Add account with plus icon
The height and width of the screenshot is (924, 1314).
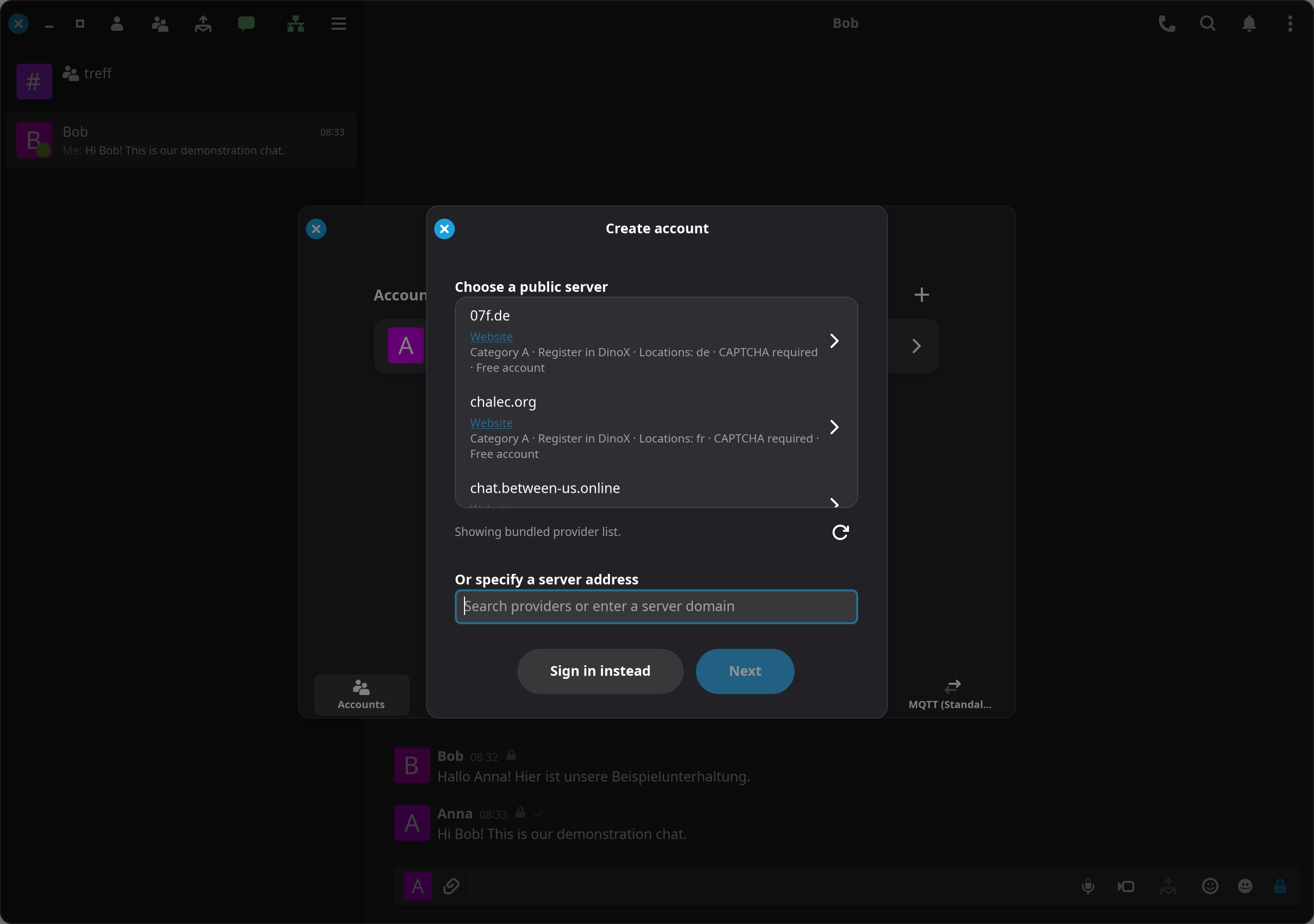point(921,295)
